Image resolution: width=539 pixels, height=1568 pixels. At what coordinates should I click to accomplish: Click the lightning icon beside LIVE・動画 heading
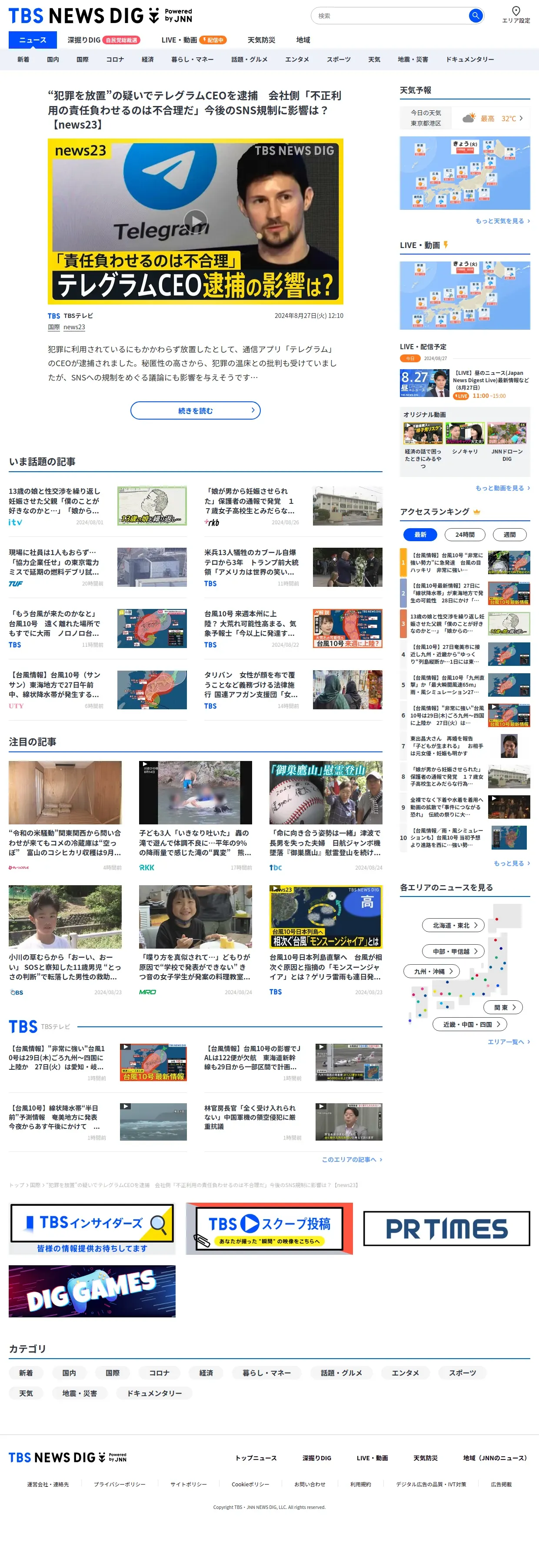pos(446,245)
